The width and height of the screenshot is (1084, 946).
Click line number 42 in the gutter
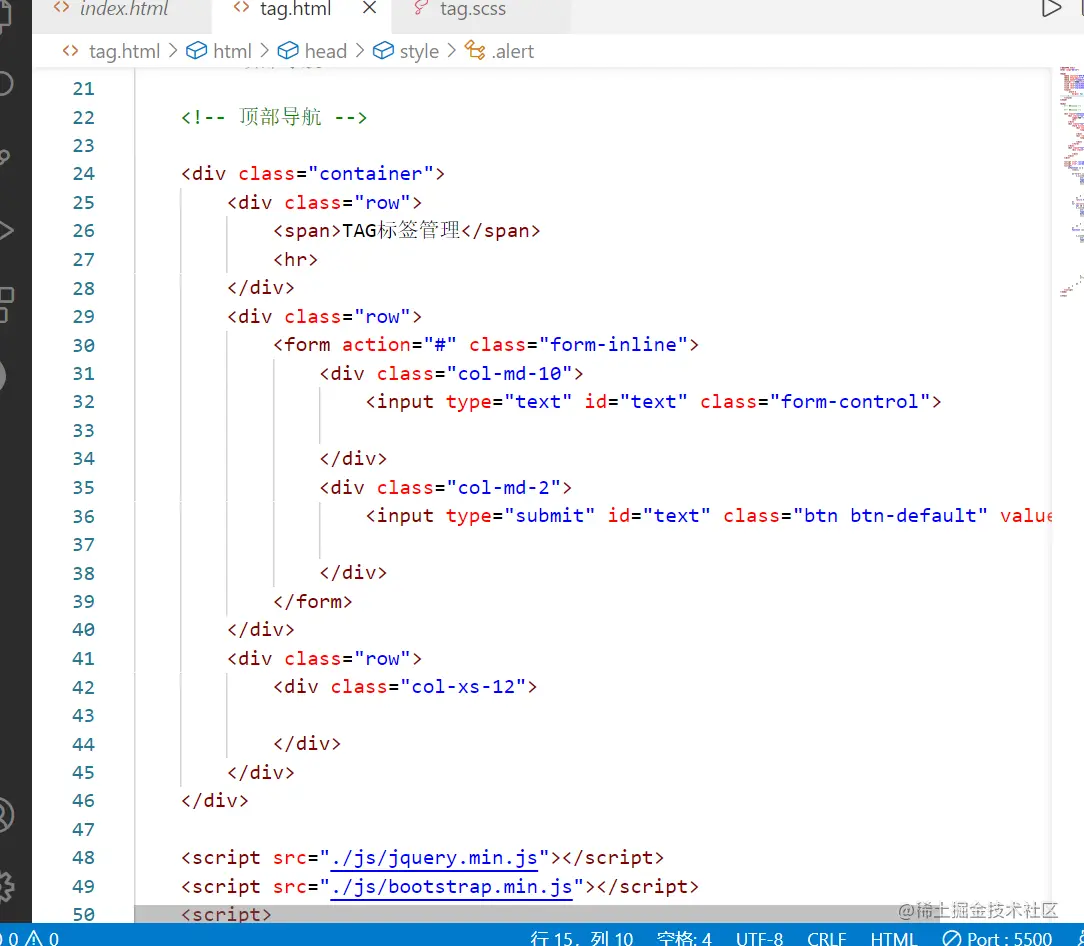pyautogui.click(x=84, y=687)
